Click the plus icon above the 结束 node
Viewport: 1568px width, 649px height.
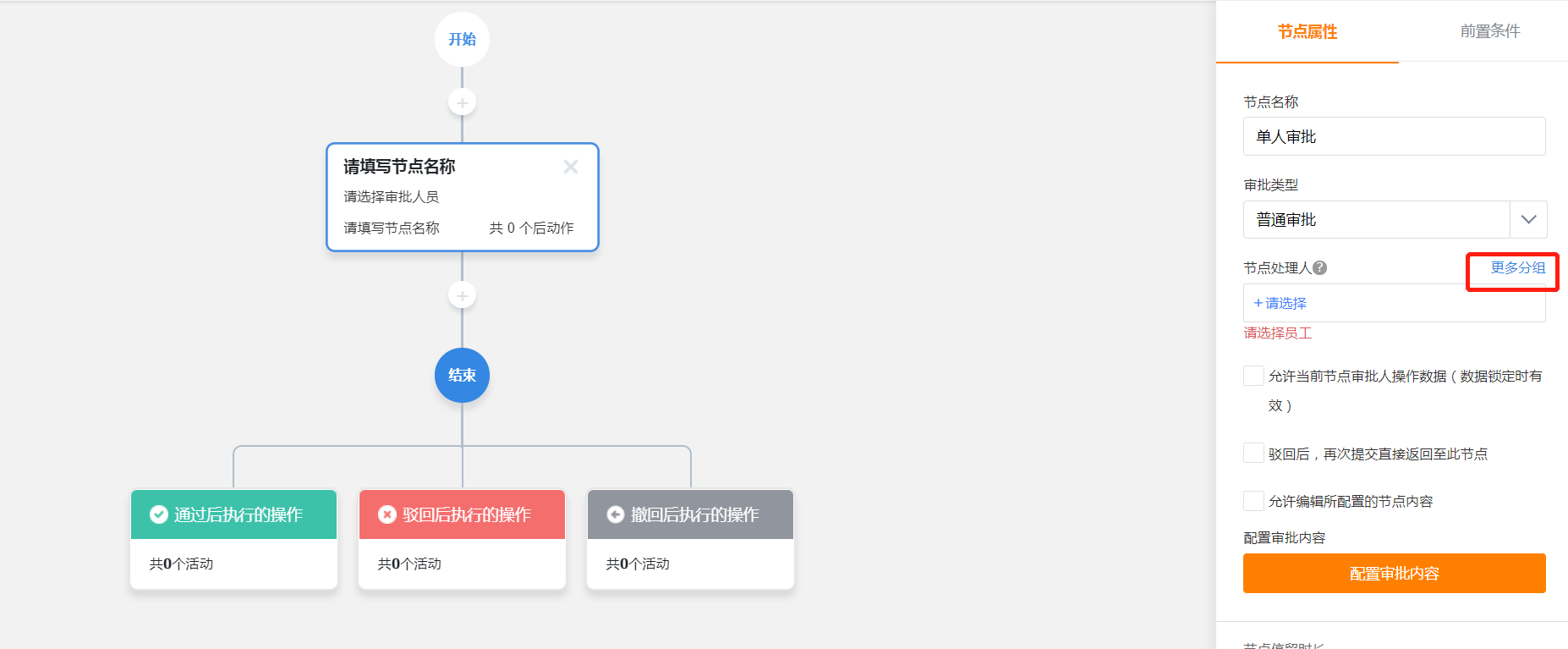click(462, 295)
